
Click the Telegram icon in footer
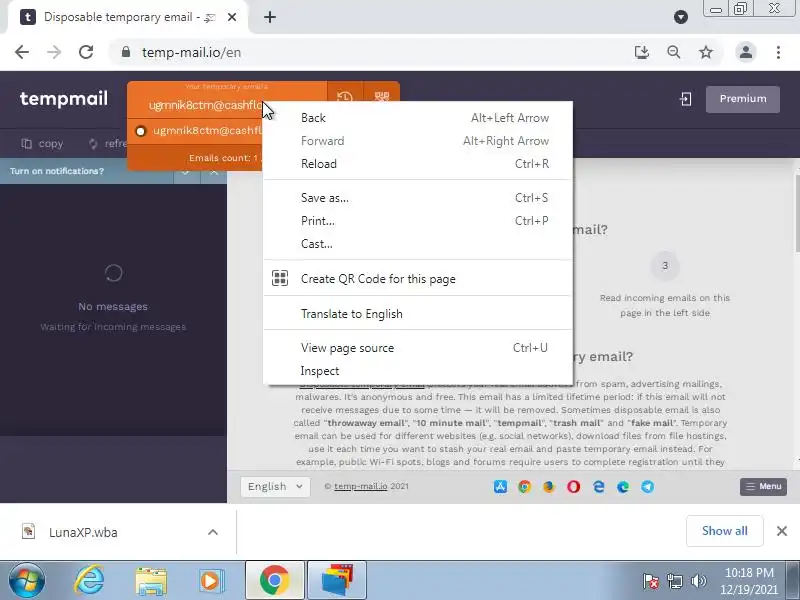point(647,487)
